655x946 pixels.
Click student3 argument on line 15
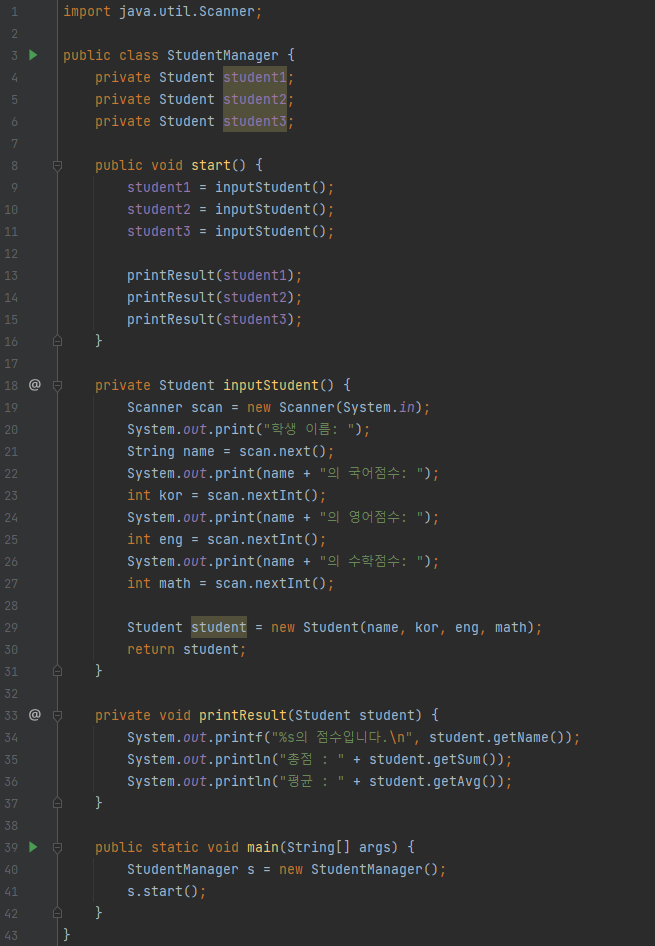(x=255, y=319)
